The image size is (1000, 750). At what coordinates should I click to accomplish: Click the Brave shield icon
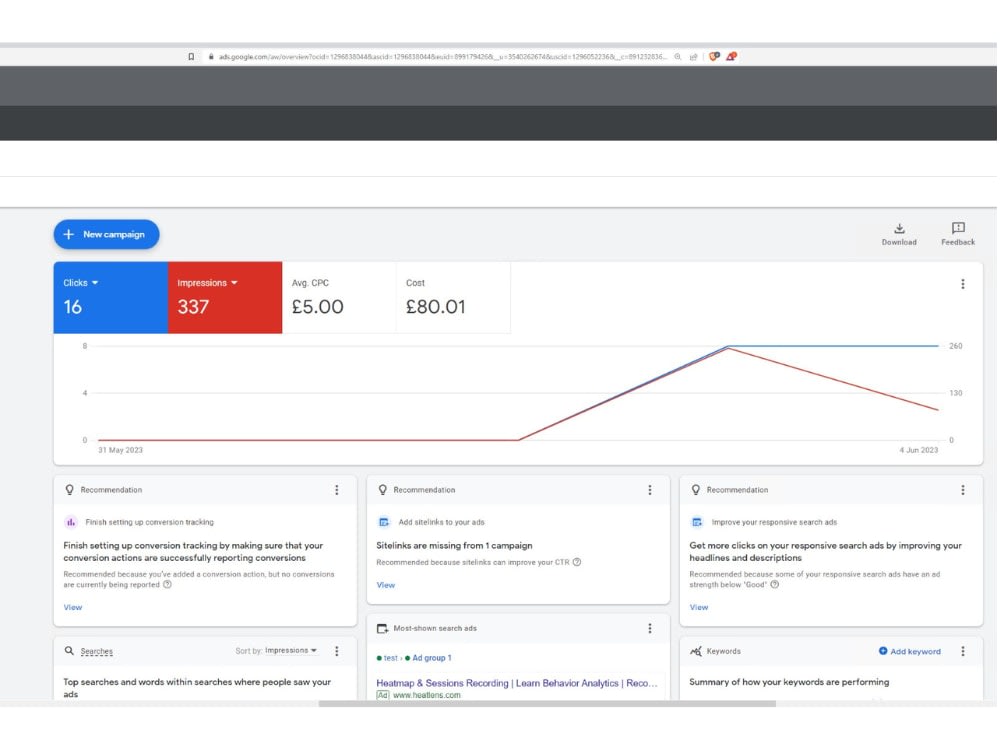pyautogui.click(x=714, y=56)
